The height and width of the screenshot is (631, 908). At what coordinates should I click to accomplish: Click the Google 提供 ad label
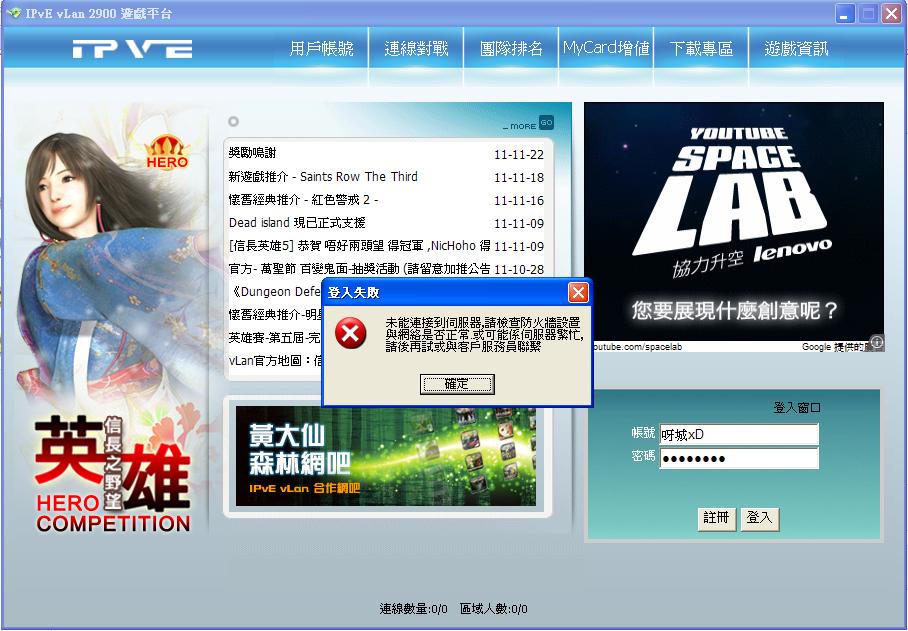point(836,347)
